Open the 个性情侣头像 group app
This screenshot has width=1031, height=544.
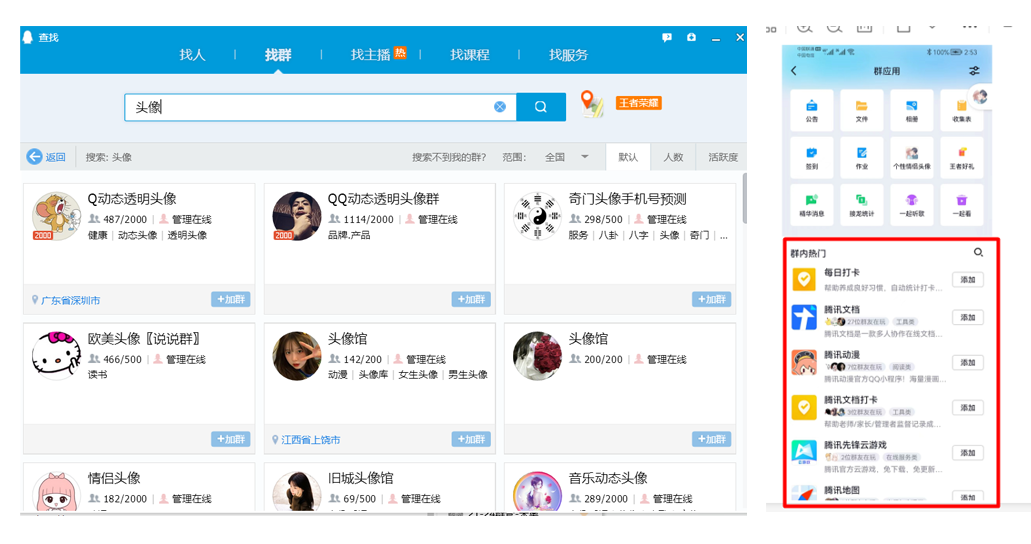[911, 157]
